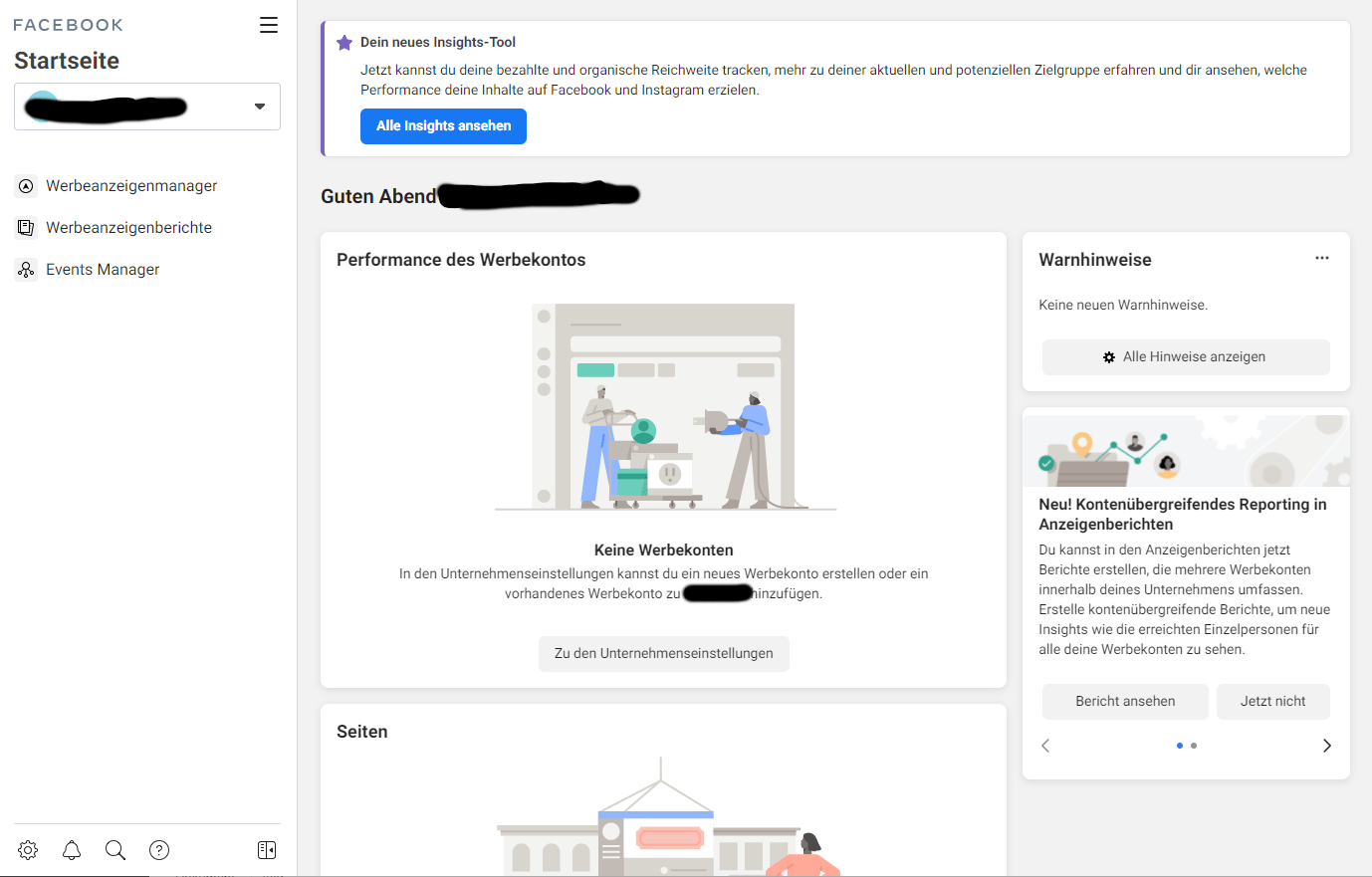The width and height of the screenshot is (1372, 877).
Task: Click the Werbeanzeigenberichte report icon
Action: click(x=26, y=228)
